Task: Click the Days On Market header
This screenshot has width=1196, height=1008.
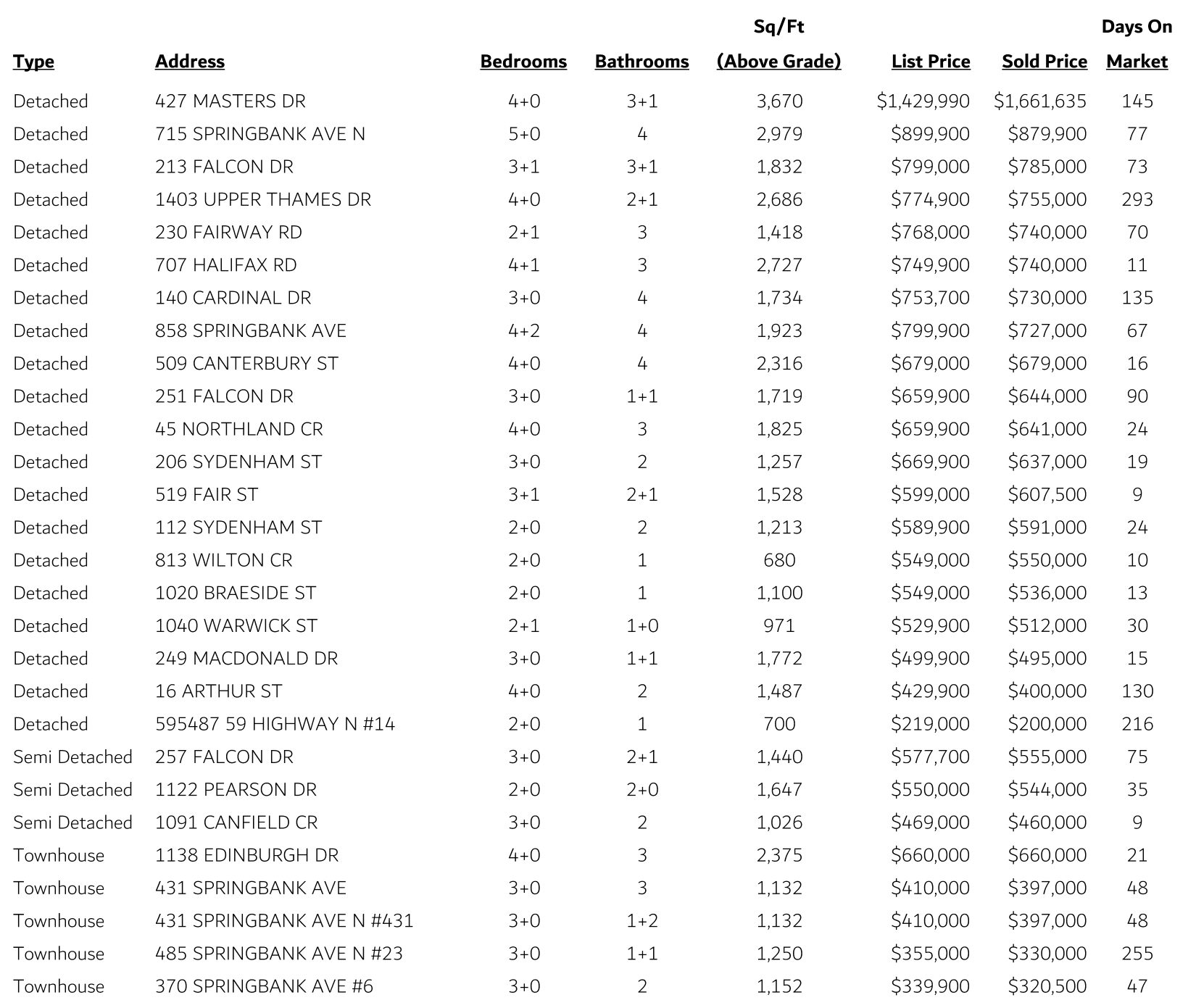Action: pyautogui.click(x=1136, y=45)
